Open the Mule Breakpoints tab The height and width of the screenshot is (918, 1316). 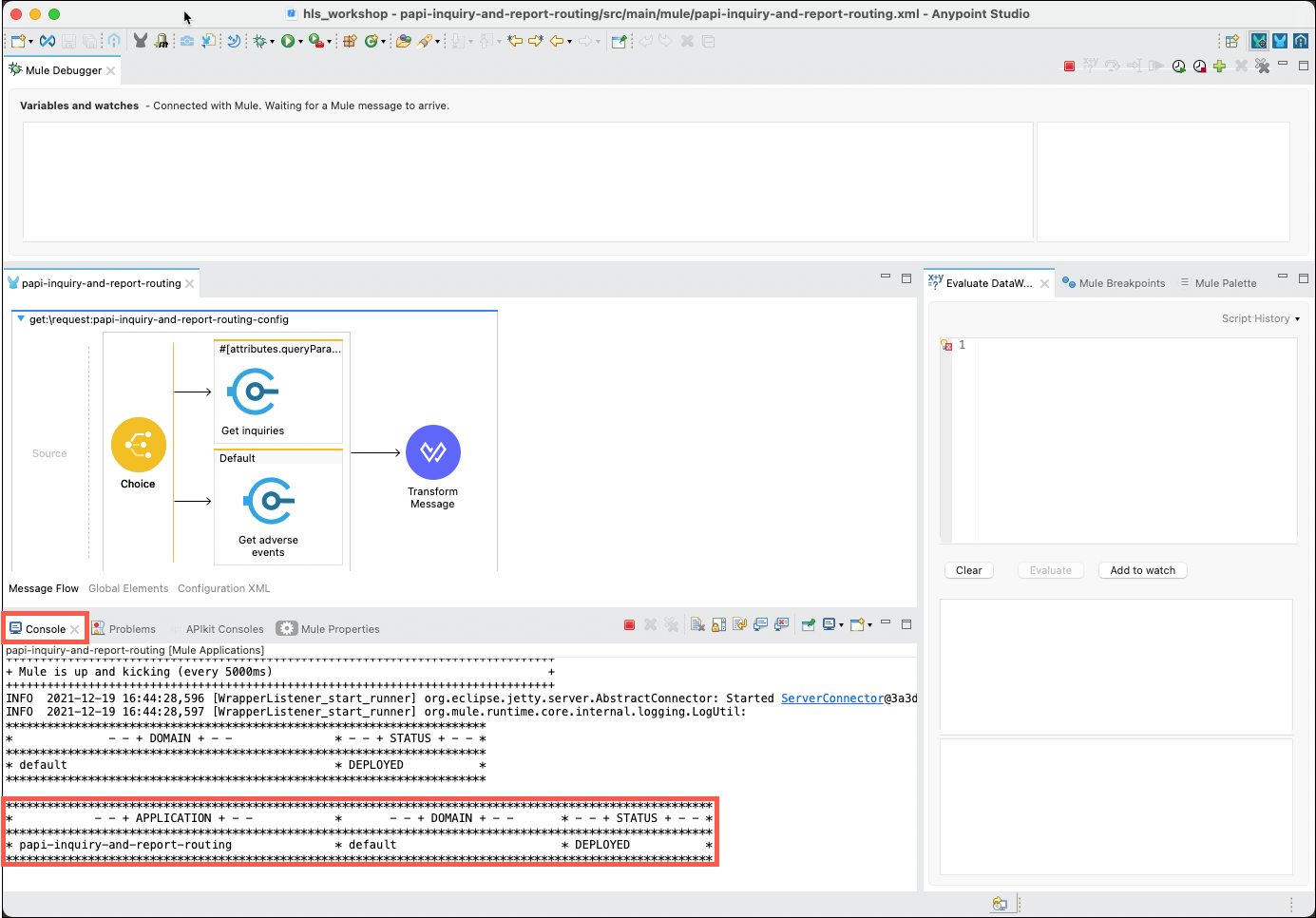point(1114,283)
